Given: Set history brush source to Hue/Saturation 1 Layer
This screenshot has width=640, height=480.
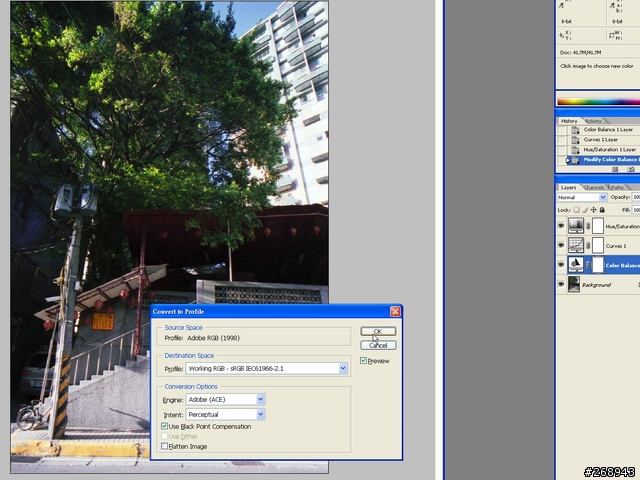Looking at the screenshot, I should pos(562,150).
